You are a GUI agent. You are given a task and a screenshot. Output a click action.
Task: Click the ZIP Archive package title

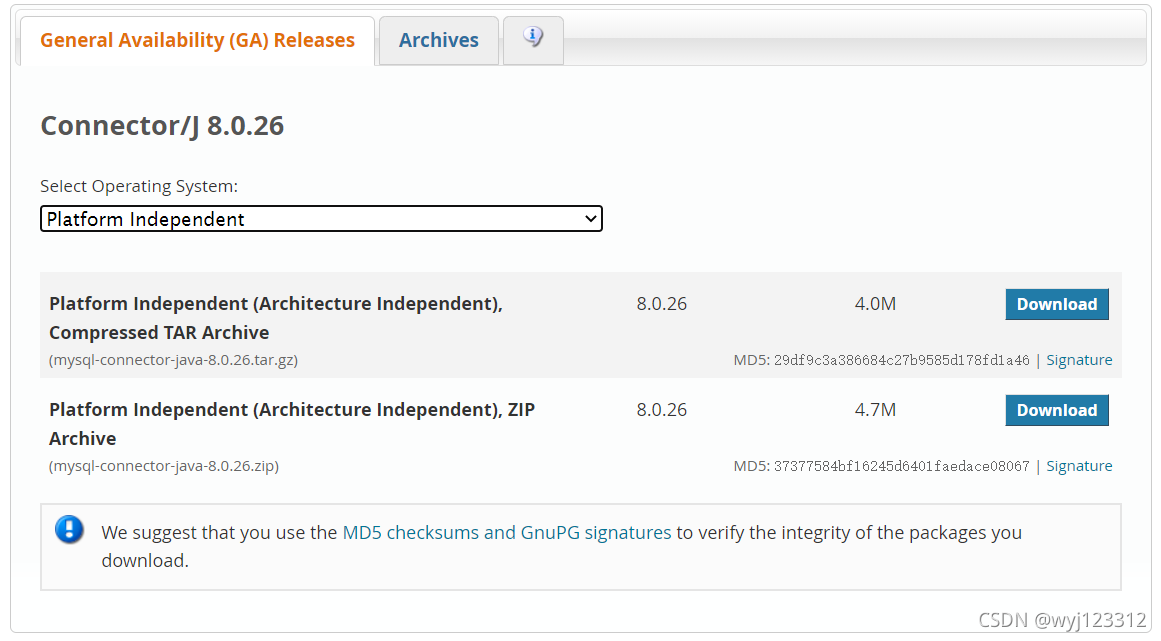pyautogui.click(x=292, y=423)
